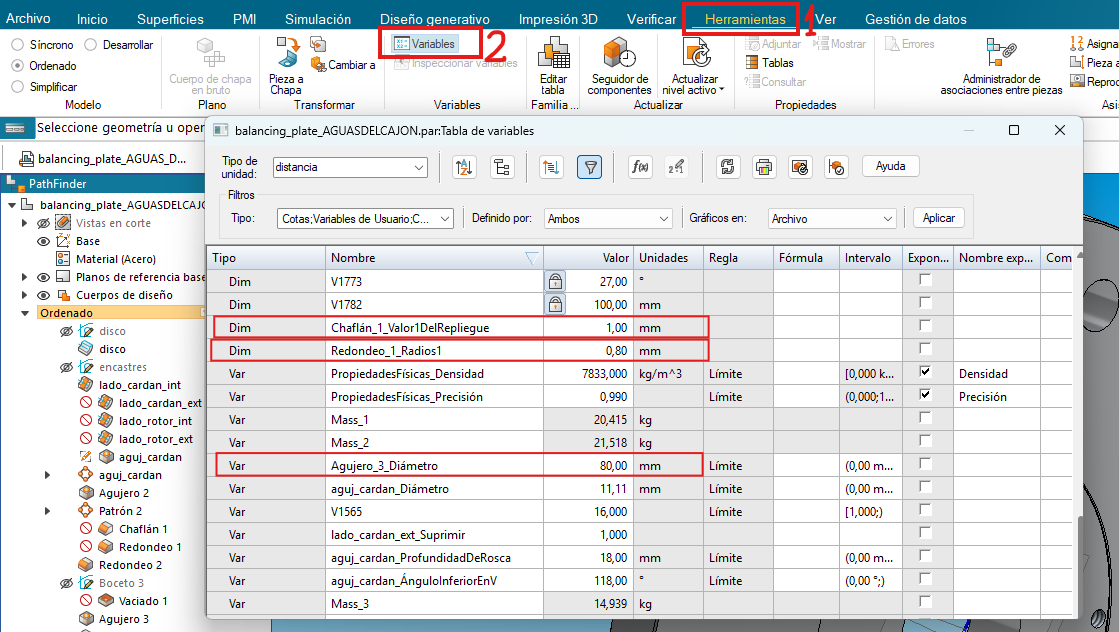Click the alphabetical sort icon in variable table
Image resolution: width=1119 pixels, height=632 pixels.
click(464, 167)
